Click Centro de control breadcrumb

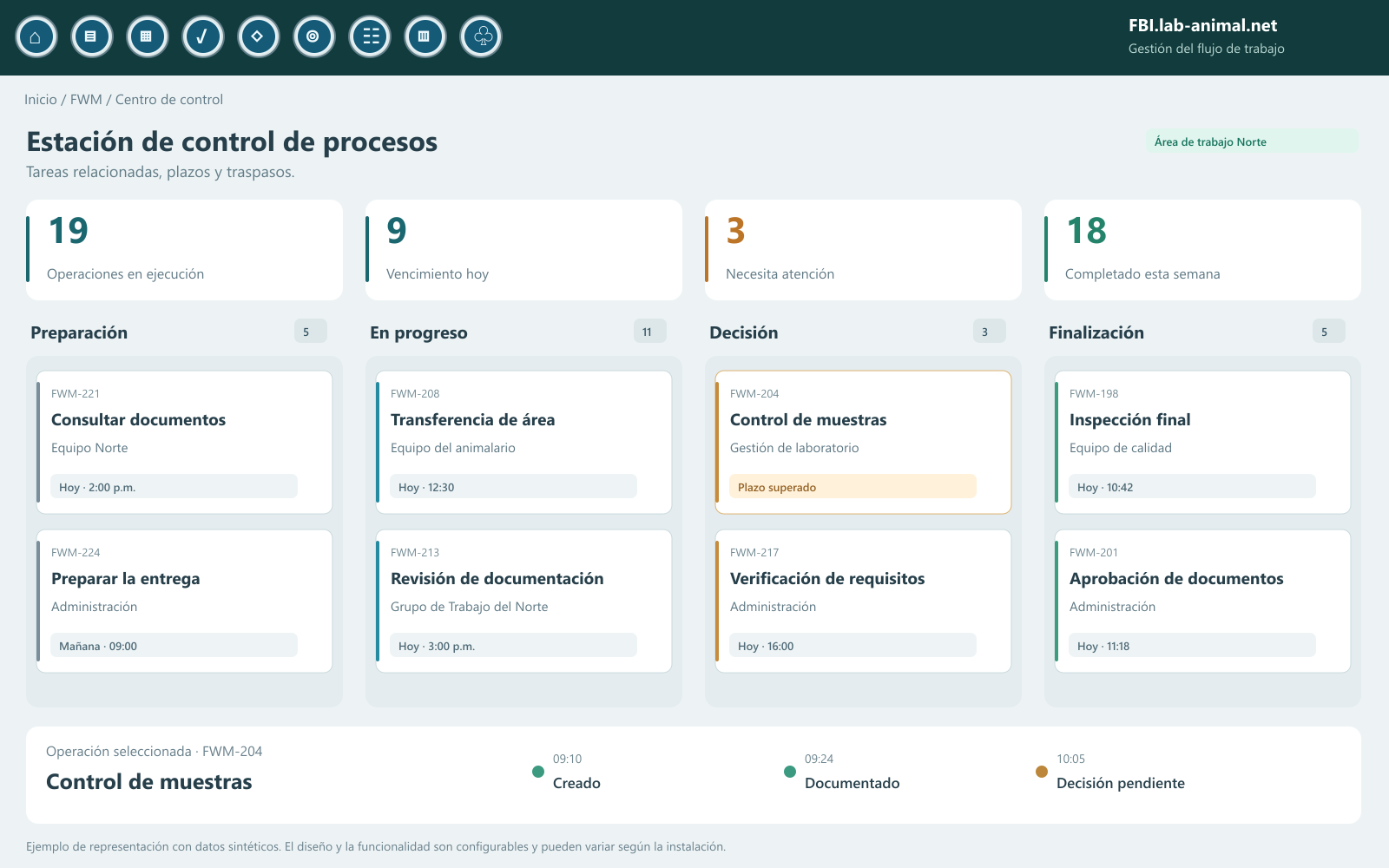click(169, 100)
